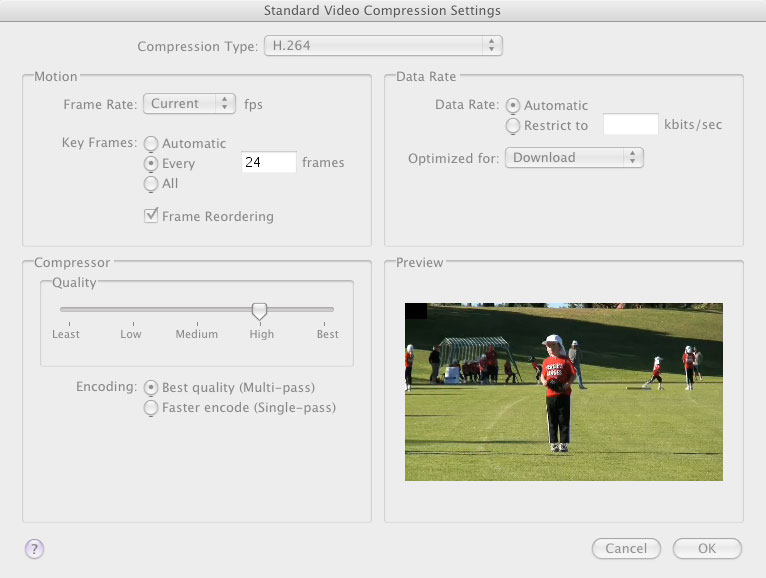This screenshot has width=766, height=578.
Task: Select Automatic key frames radio button
Action: pos(151,143)
